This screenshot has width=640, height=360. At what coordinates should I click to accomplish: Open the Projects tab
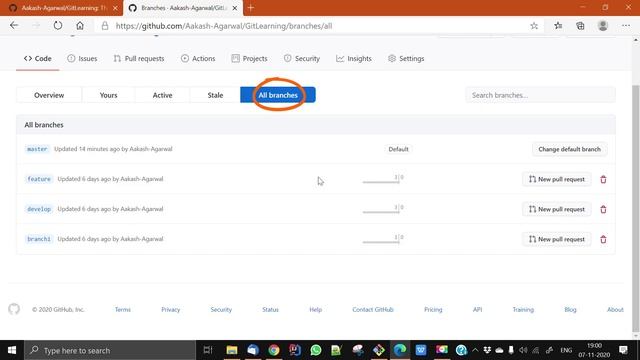(x=249, y=58)
